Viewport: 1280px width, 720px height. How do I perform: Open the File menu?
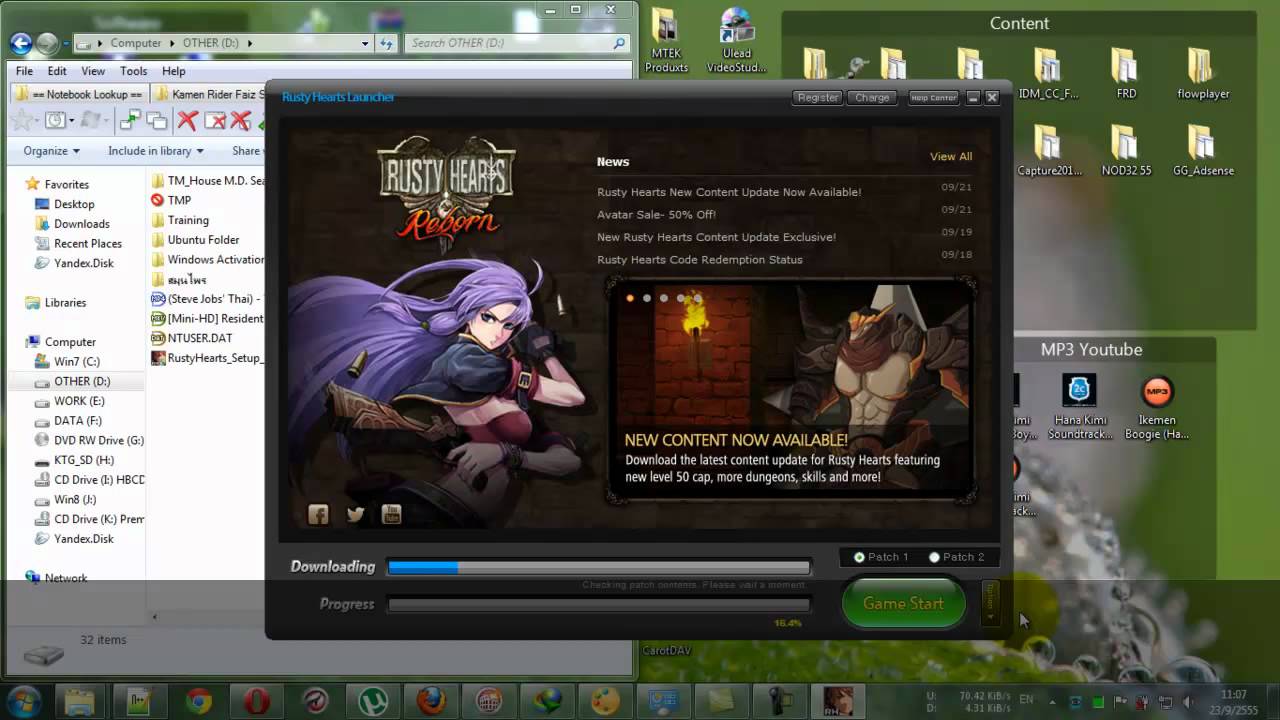click(24, 71)
